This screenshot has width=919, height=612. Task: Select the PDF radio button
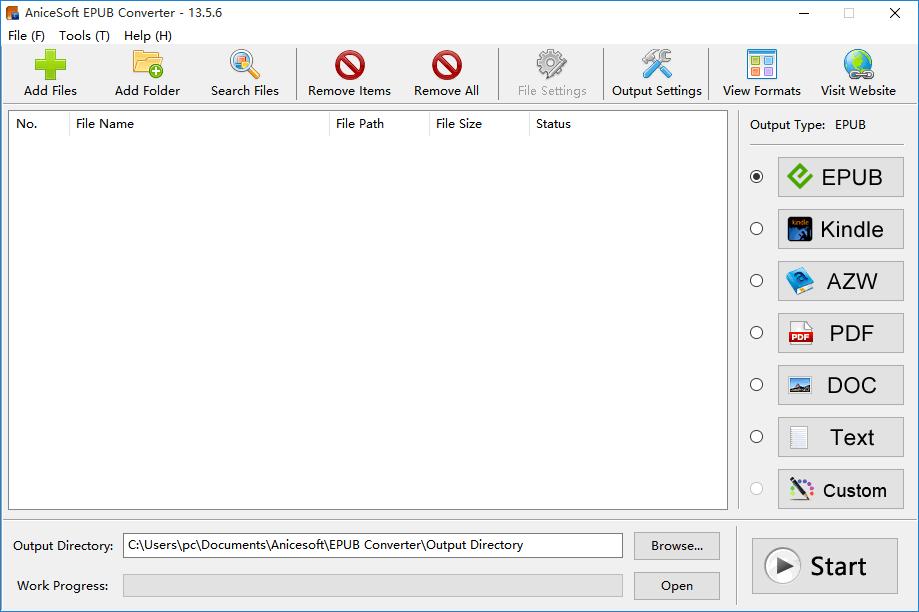pyautogui.click(x=757, y=332)
